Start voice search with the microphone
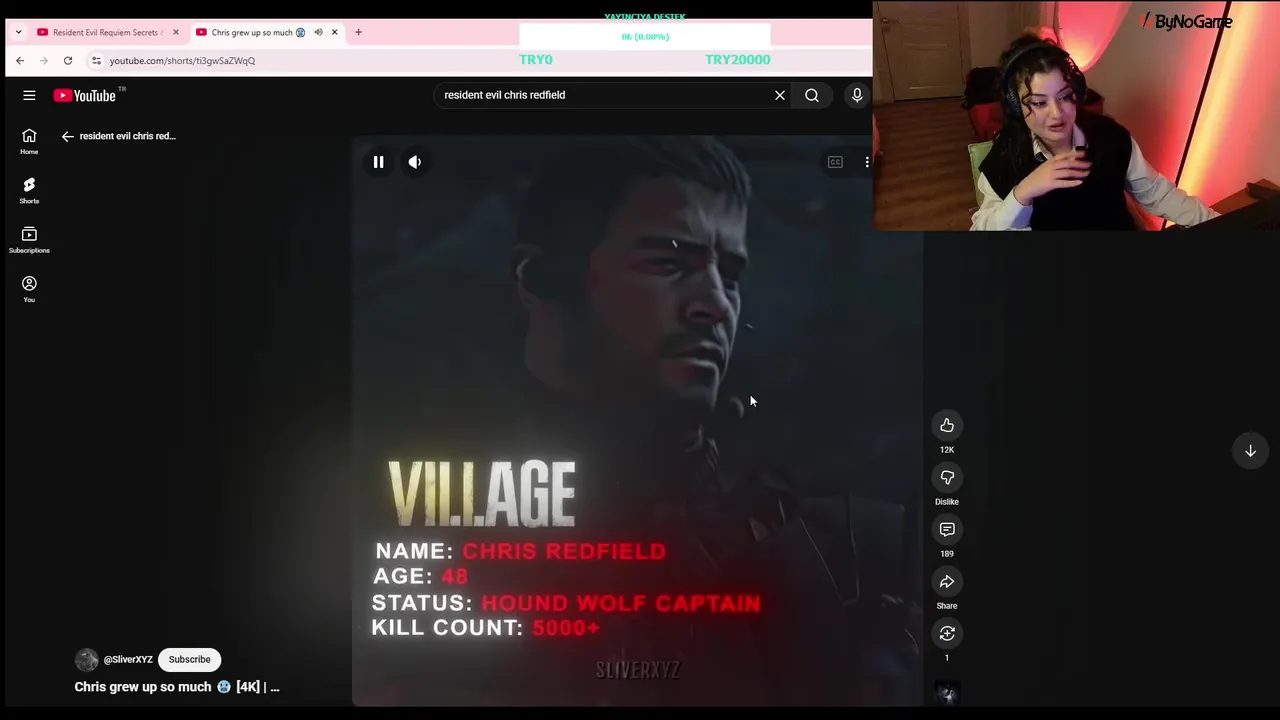1280x720 pixels. click(857, 95)
